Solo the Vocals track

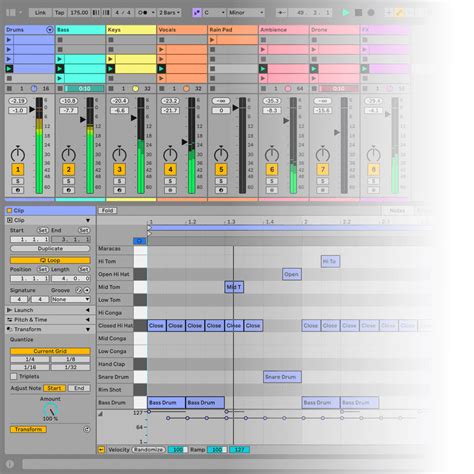pos(170,181)
